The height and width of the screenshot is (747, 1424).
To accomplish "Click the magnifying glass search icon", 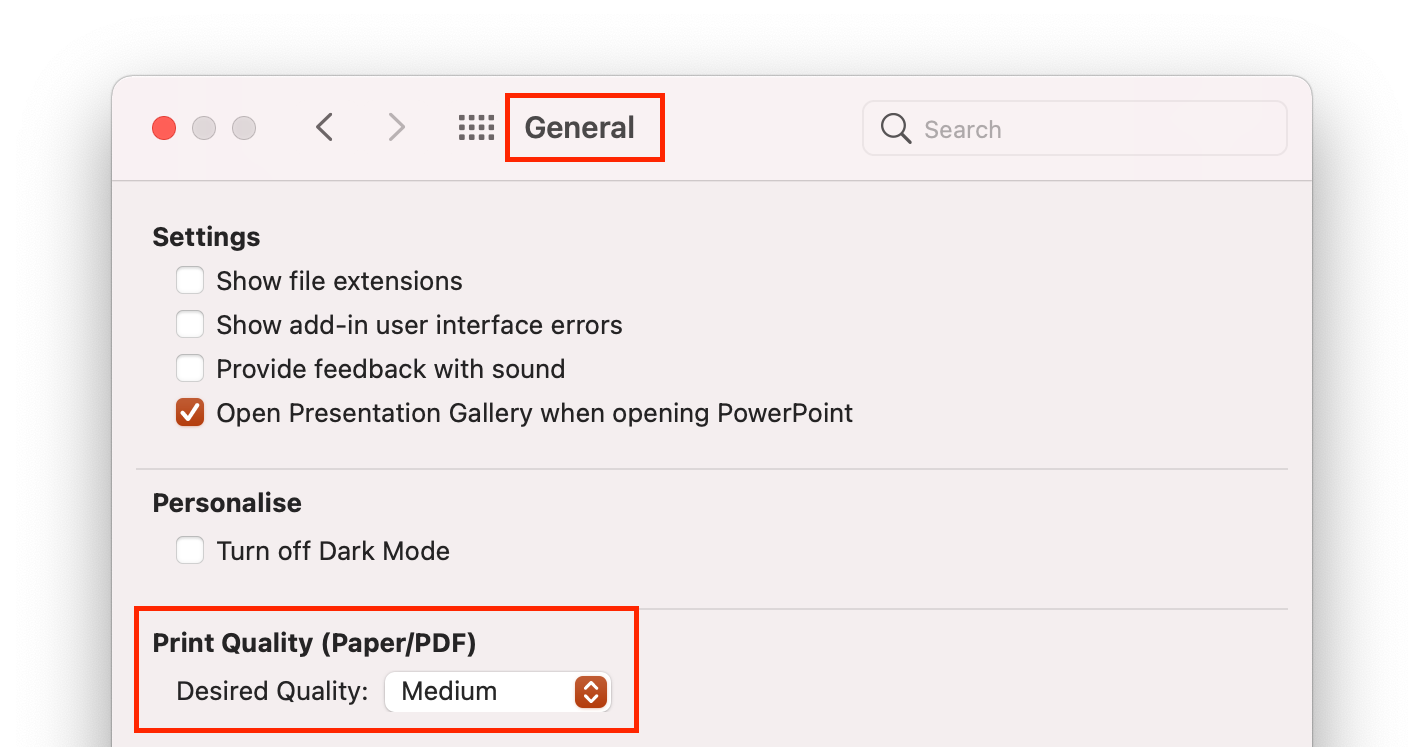I will click(x=896, y=128).
